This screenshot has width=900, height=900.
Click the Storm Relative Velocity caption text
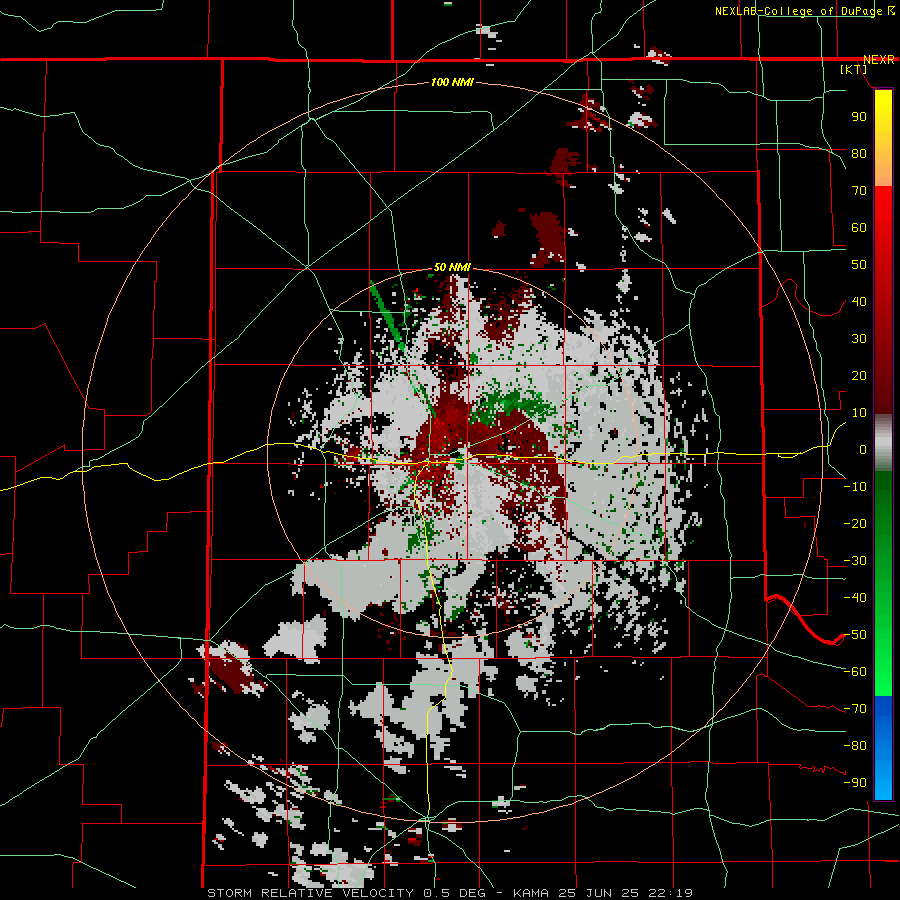450,893
